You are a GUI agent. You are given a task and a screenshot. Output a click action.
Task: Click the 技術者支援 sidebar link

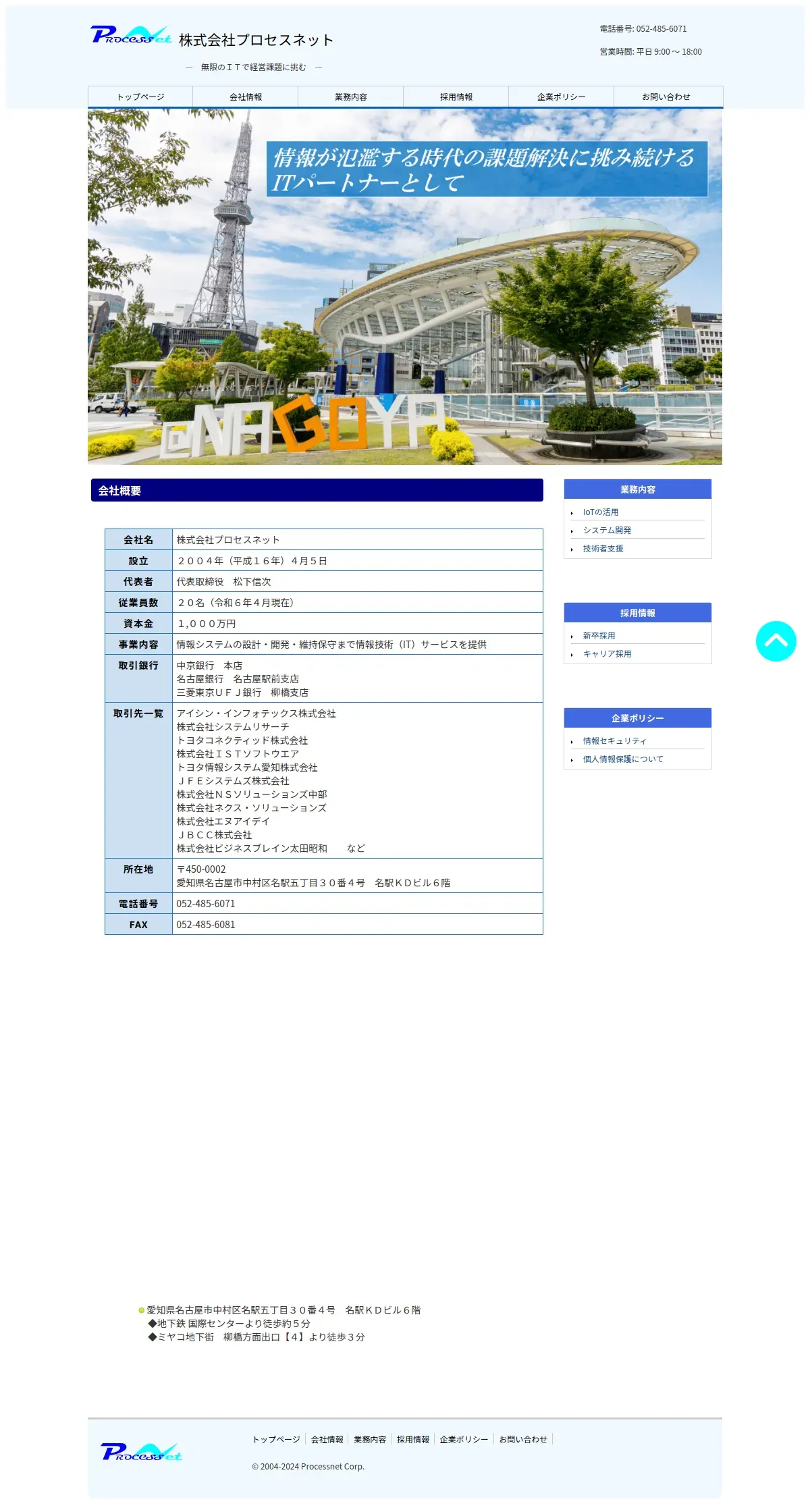tap(603, 549)
